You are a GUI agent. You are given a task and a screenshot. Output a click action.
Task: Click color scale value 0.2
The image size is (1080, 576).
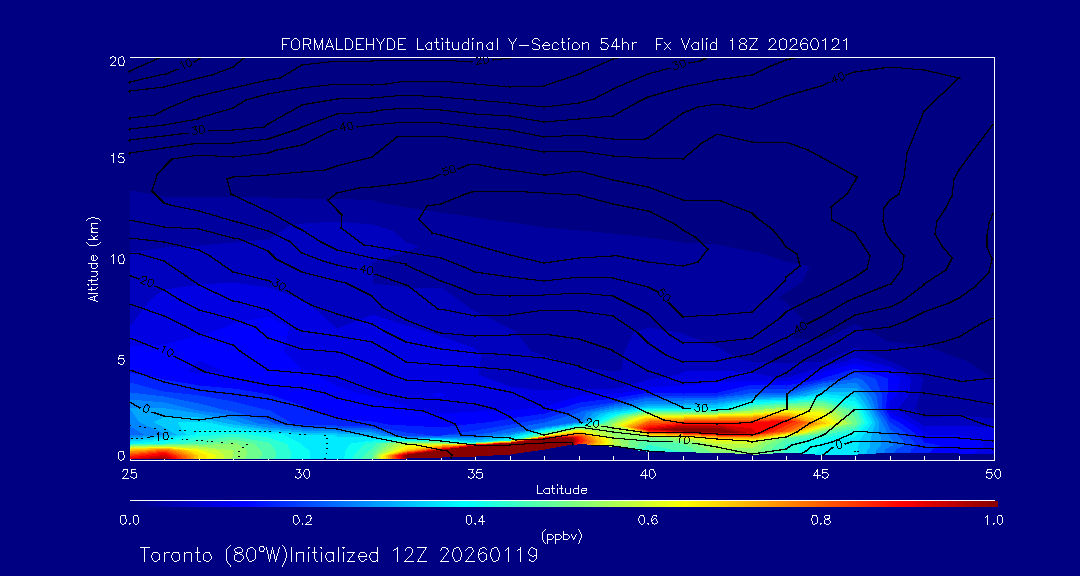pyautogui.click(x=302, y=520)
